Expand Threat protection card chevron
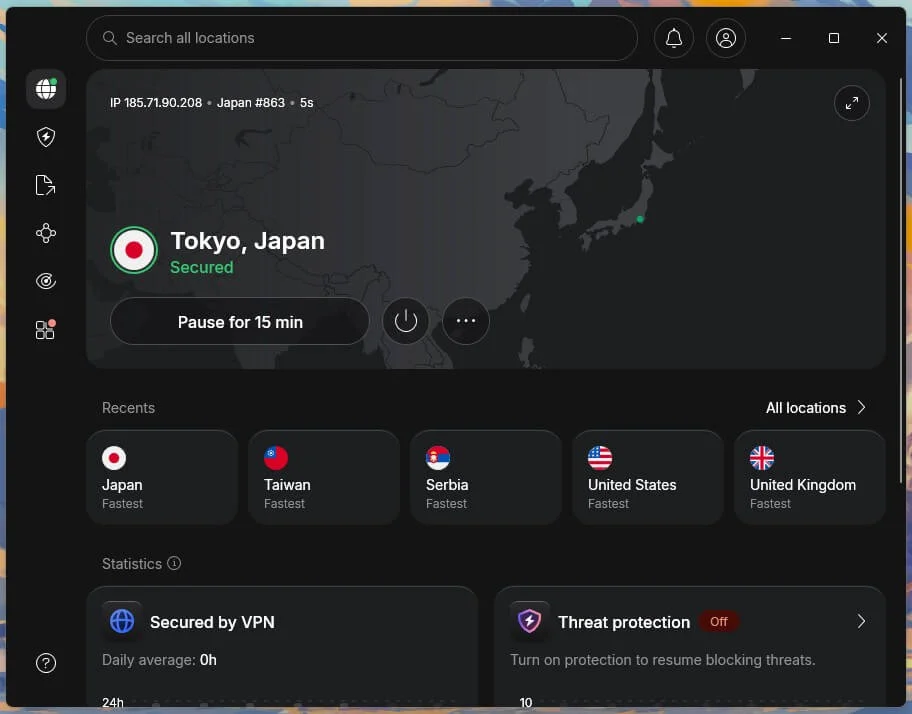 861,622
